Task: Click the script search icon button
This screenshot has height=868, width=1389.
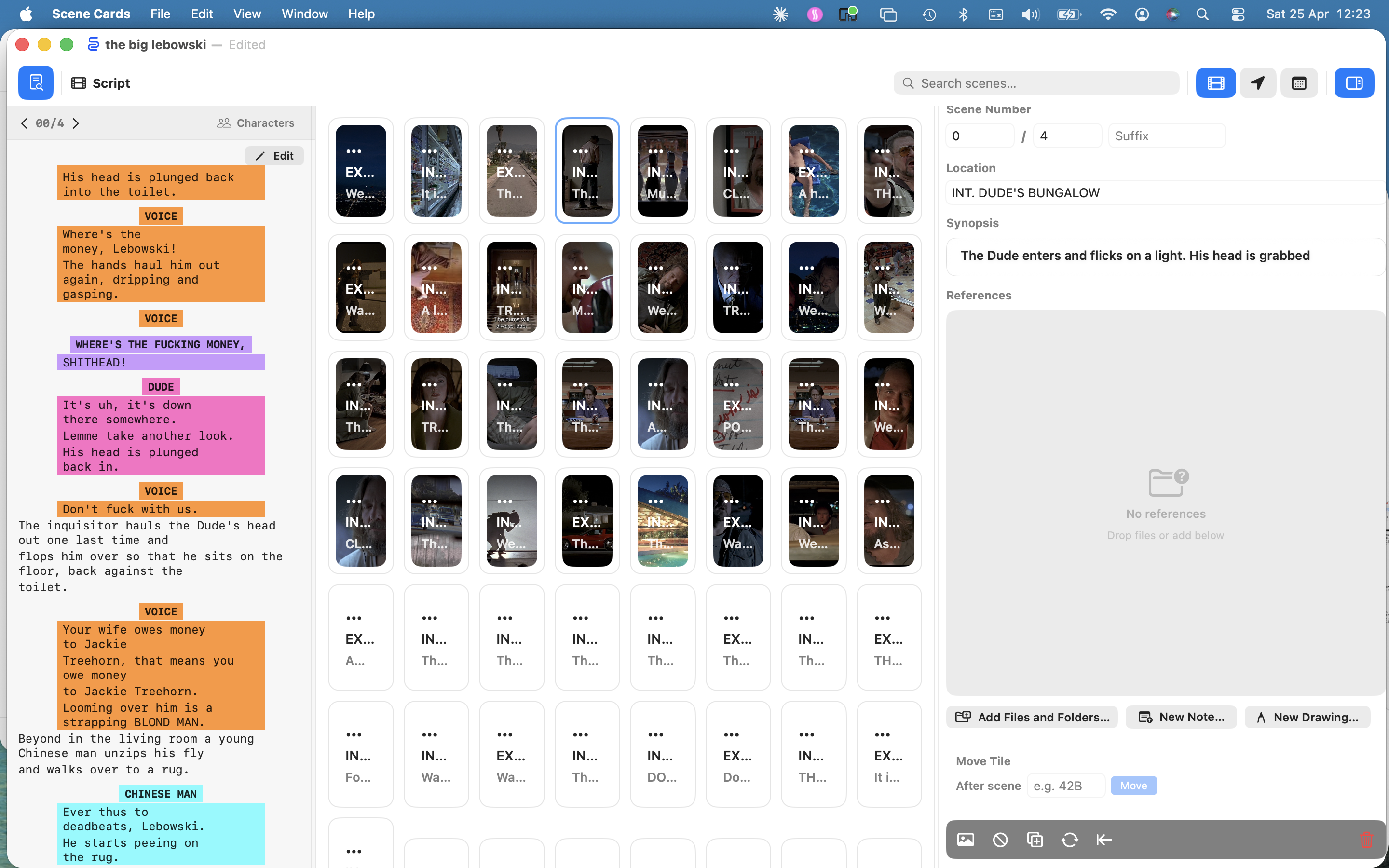Action: click(x=36, y=82)
